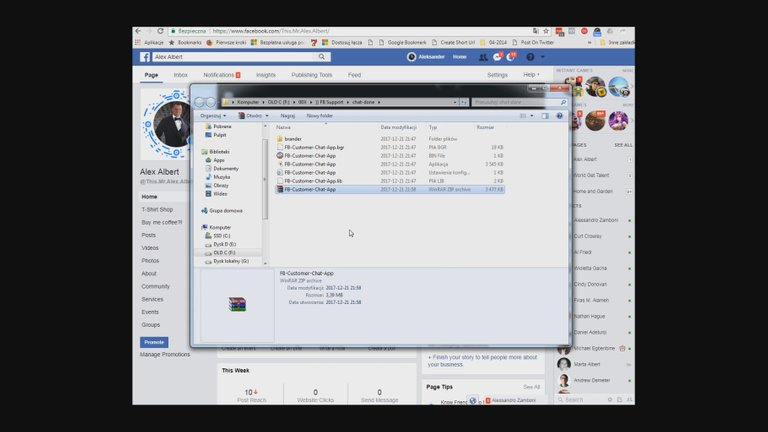The width and height of the screenshot is (768, 432).
Task: Click the Explorer back navigation arrow
Action: (200, 102)
